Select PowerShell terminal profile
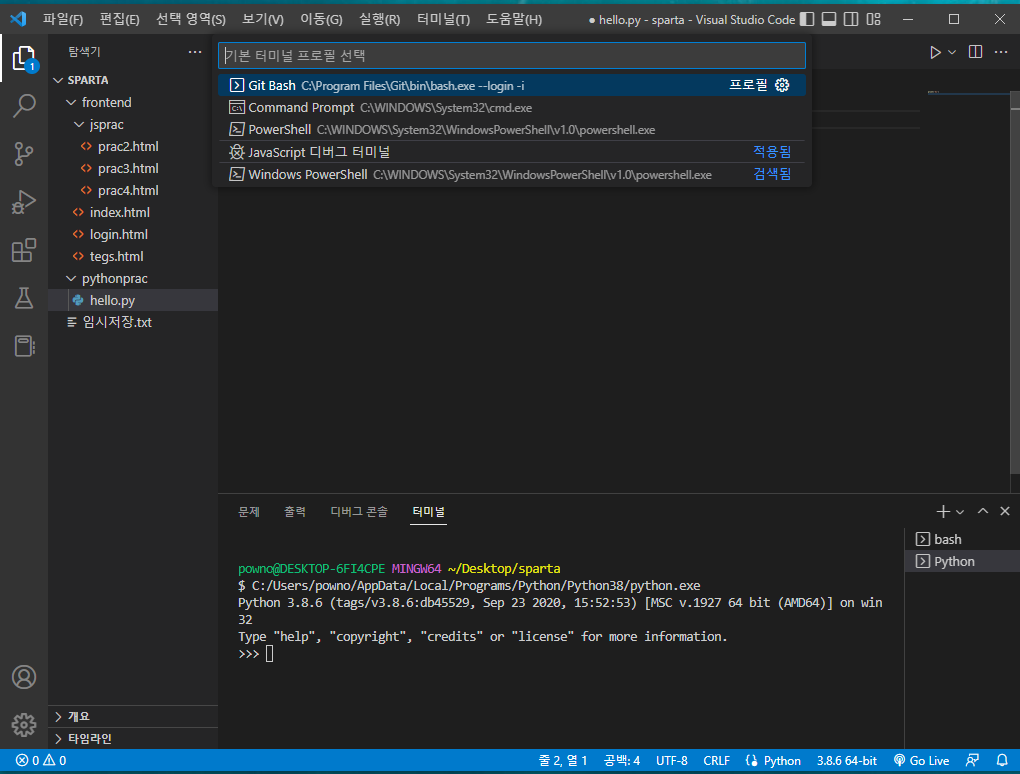1020x774 pixels. pos(512,129)
